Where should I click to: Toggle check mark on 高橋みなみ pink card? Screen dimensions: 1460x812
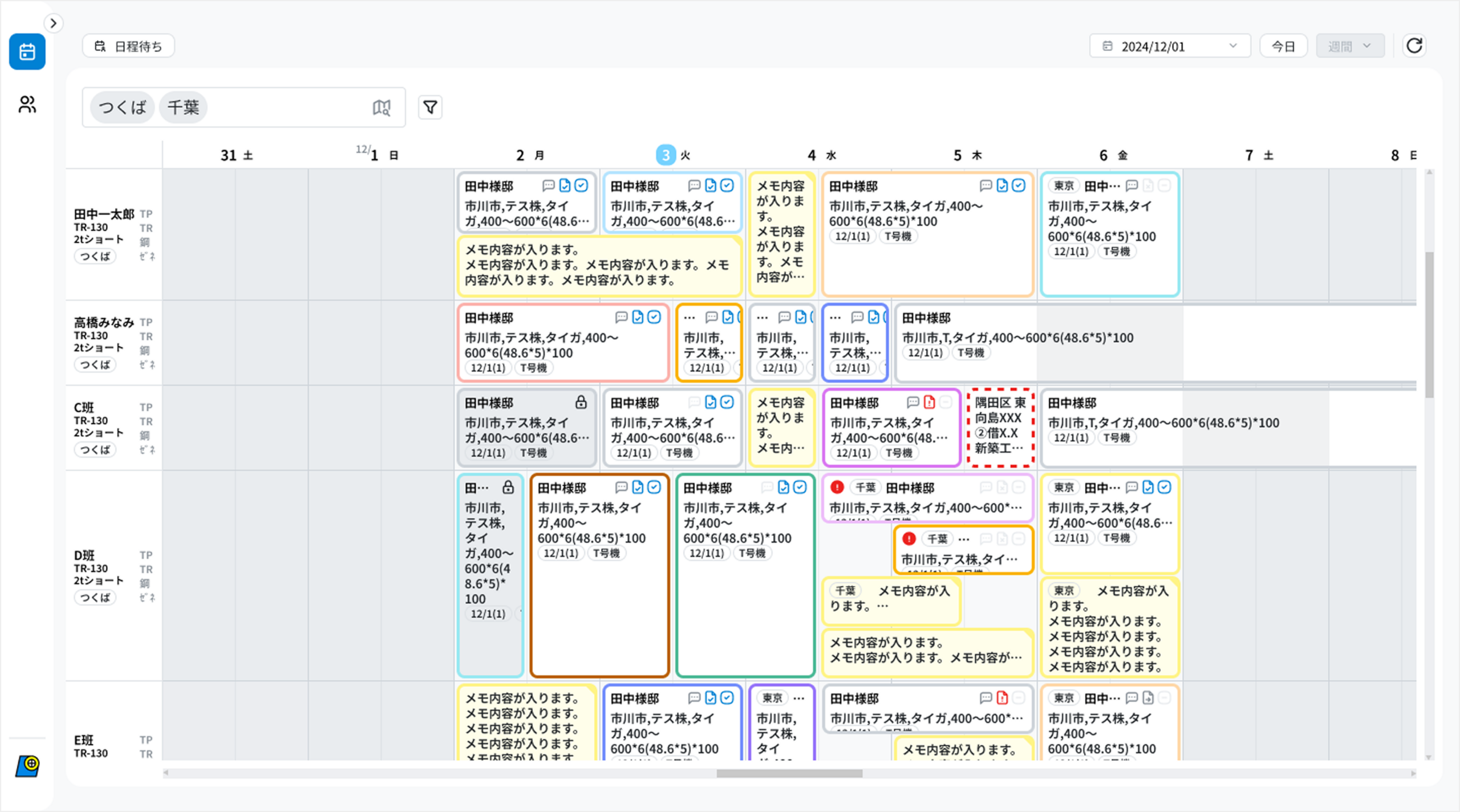coord(654,317)
